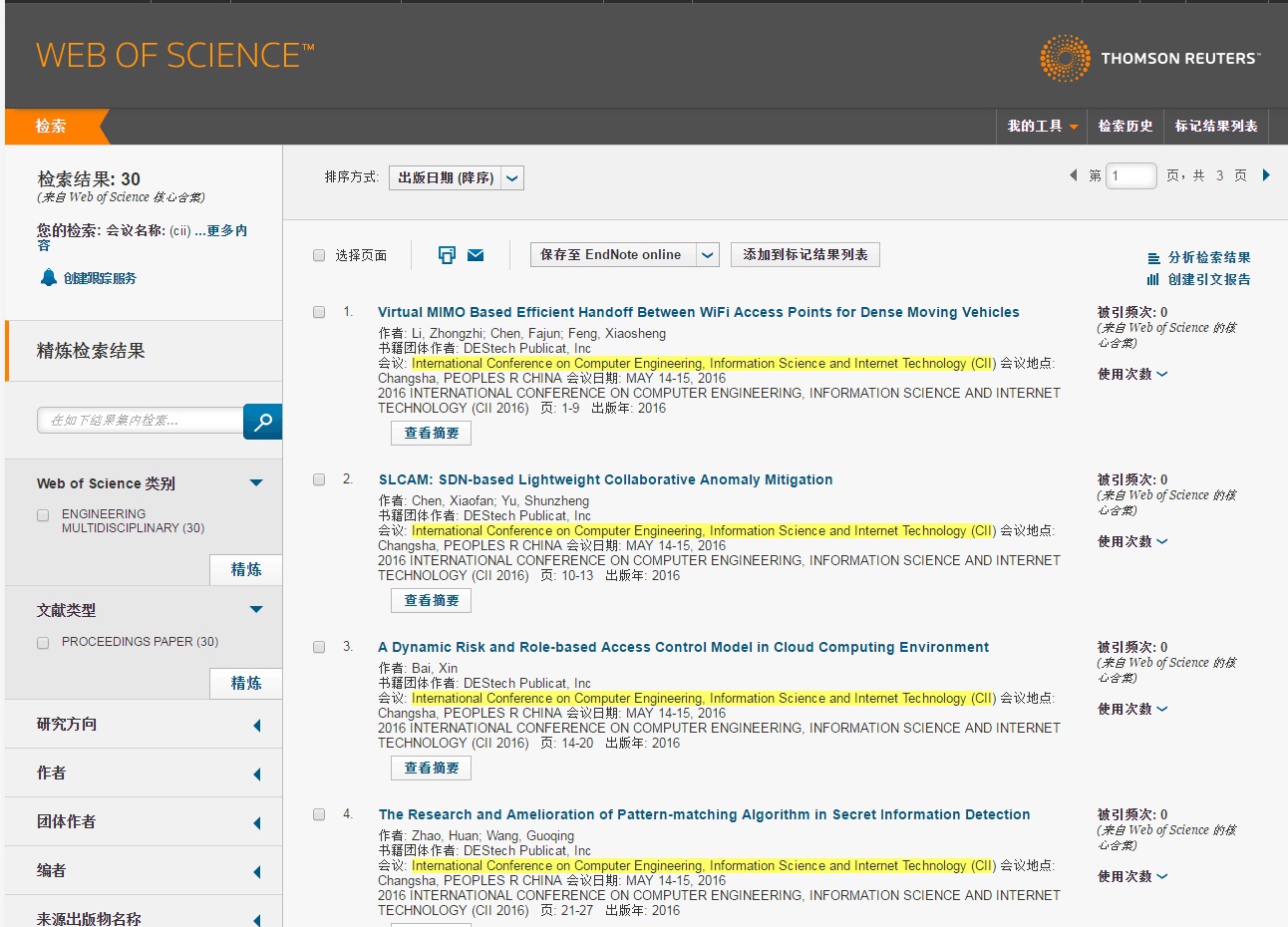Focus the 在如下结果集内检索 search field
1288x927 pixels.
click(x=141, y=421)
